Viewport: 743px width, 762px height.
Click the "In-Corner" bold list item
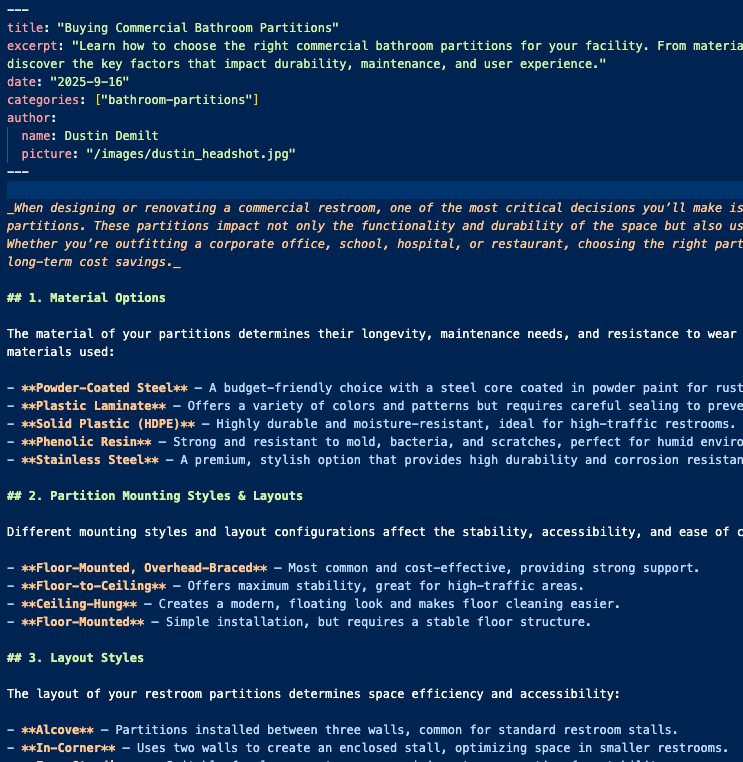coord(68,747)
